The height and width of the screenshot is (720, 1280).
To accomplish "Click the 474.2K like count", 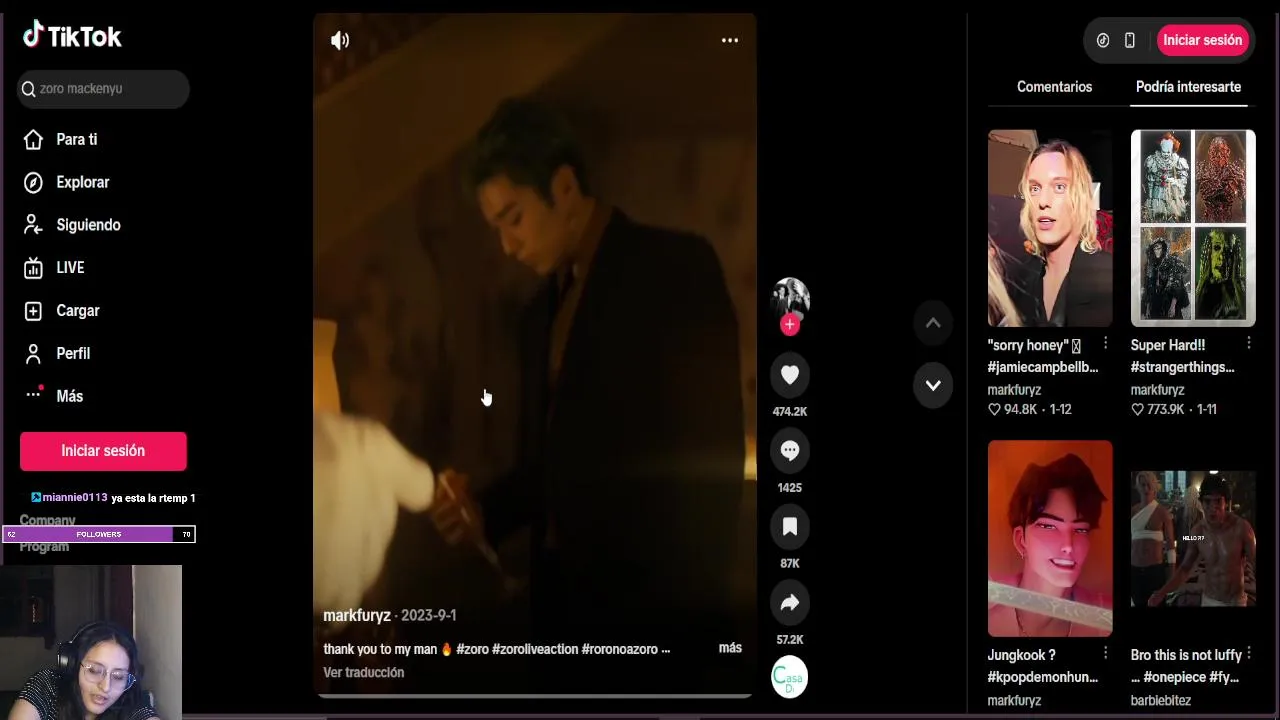I will click(790, 412).
